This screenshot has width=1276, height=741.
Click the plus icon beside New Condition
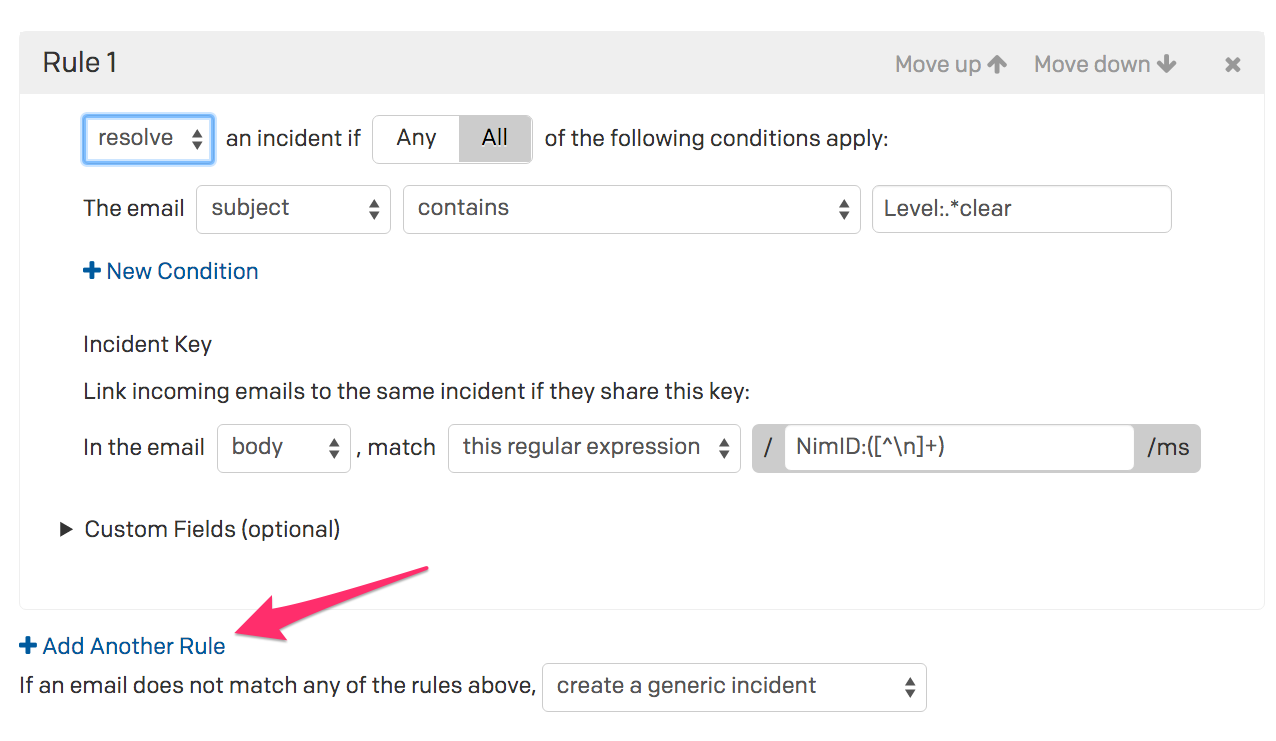click(x=92, y=271)
